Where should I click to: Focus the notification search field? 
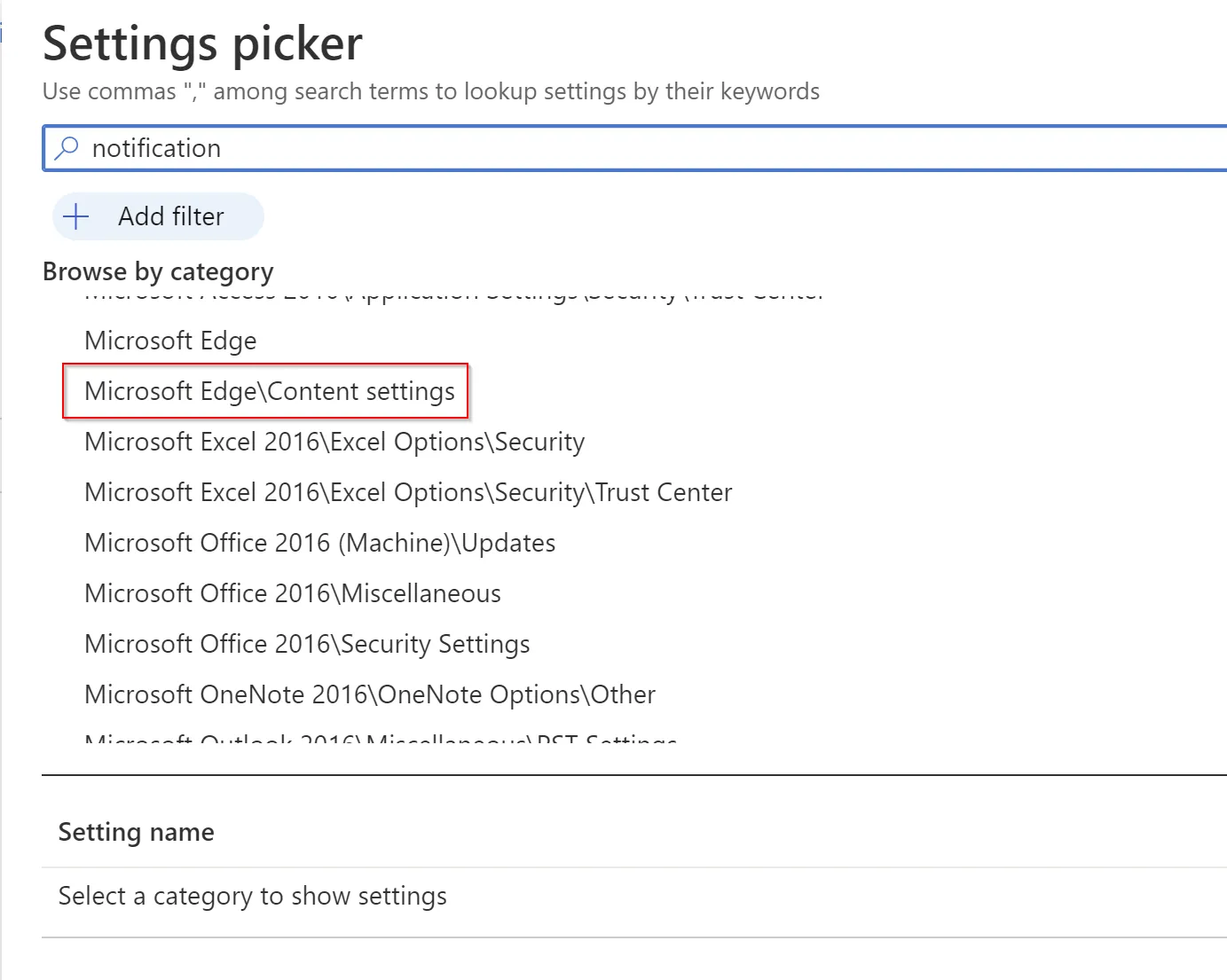pyautogui.click(x=634, y=148)
